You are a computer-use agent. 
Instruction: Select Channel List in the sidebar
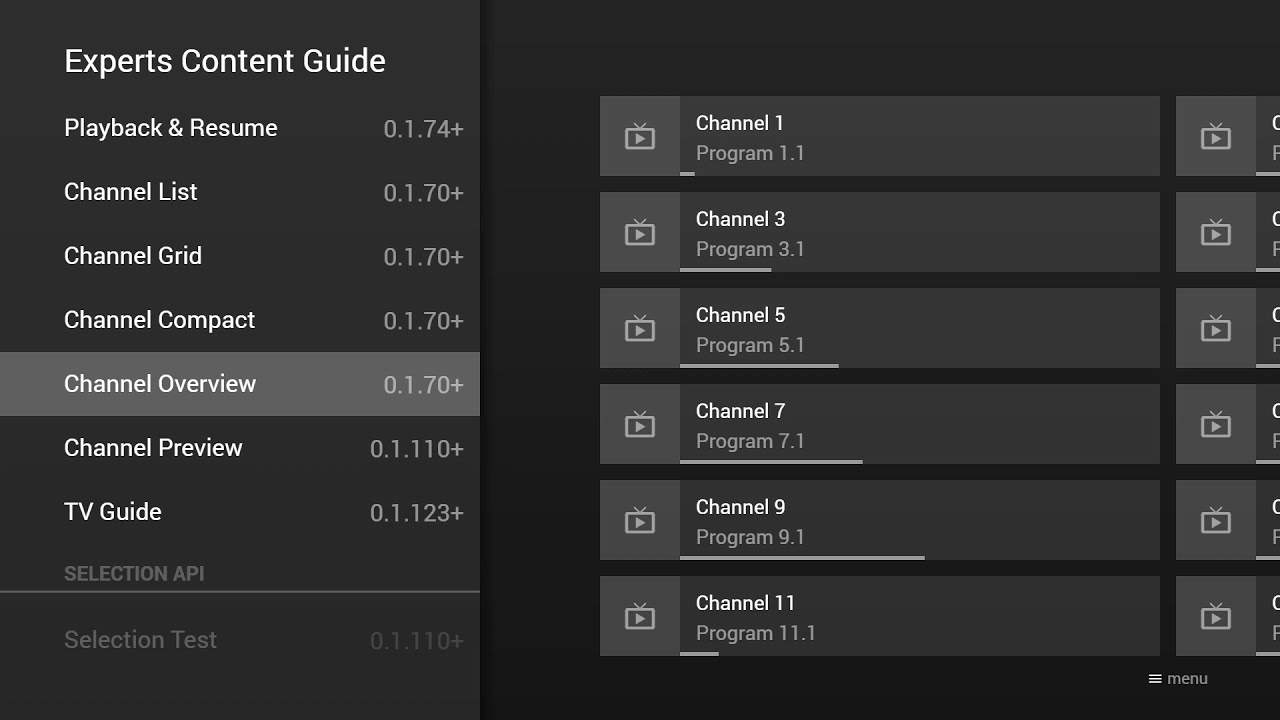(x=240, y=192)
